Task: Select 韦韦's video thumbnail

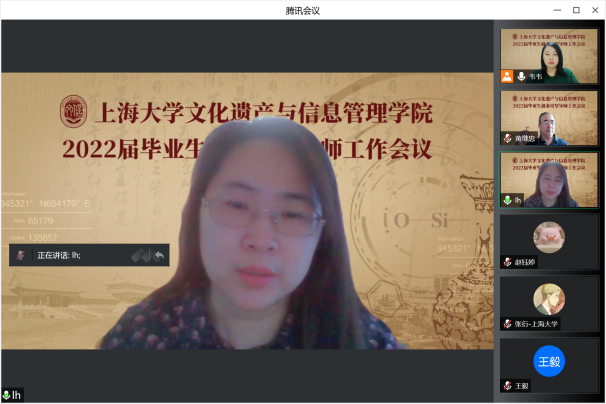Action: 549,56
